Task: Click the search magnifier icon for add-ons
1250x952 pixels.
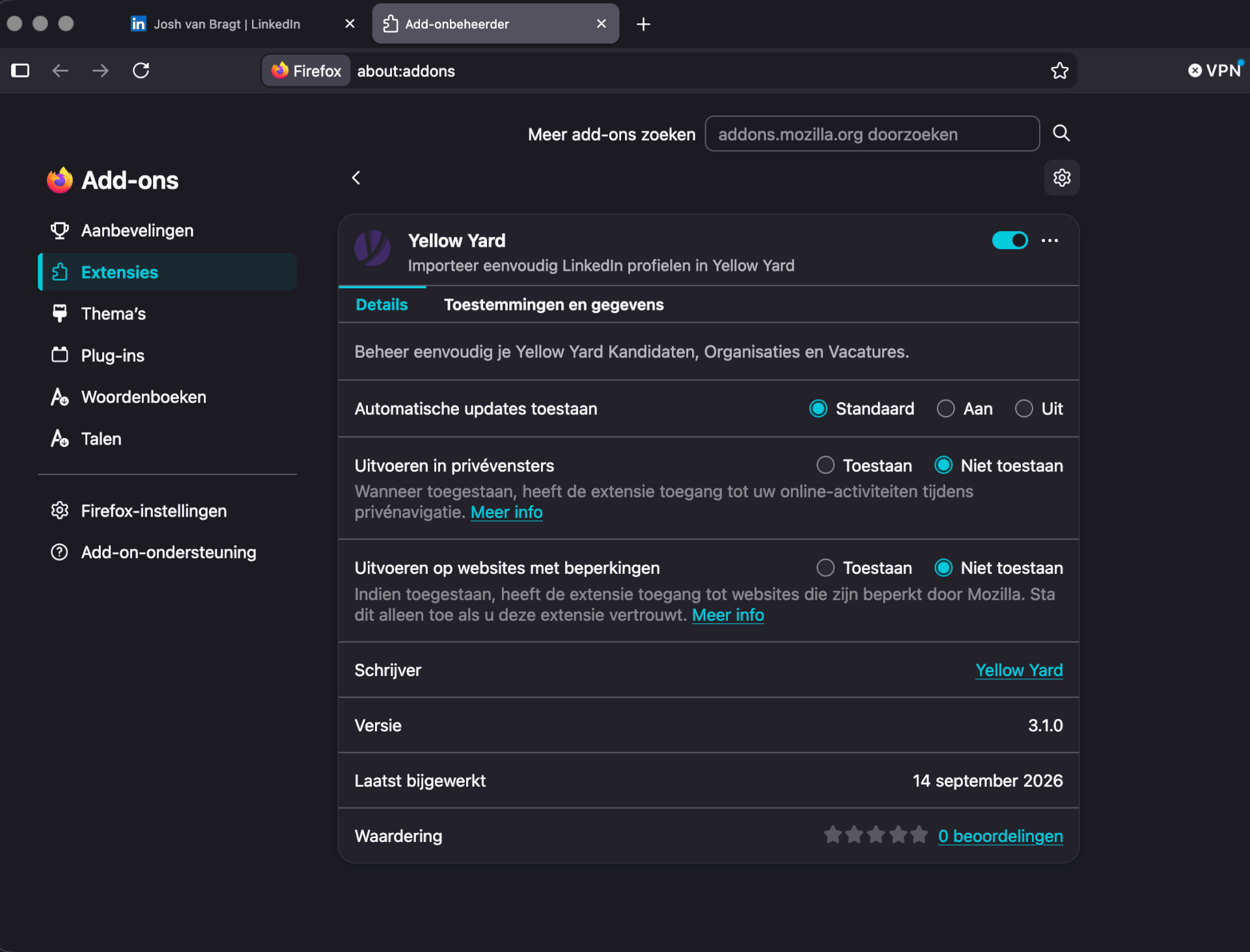Action: click(x=1061, y=133)
